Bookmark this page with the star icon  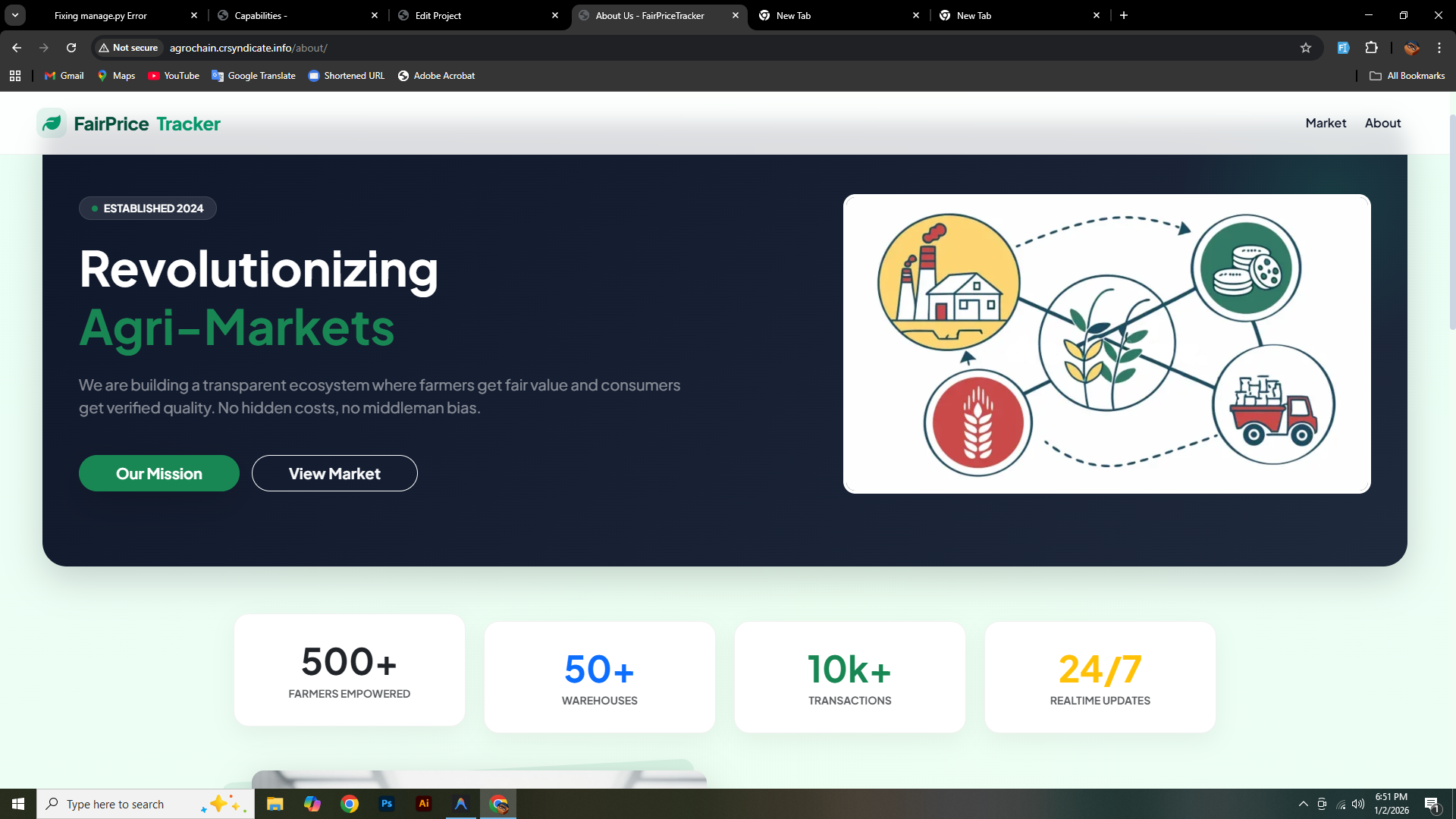click(1305, 48)
